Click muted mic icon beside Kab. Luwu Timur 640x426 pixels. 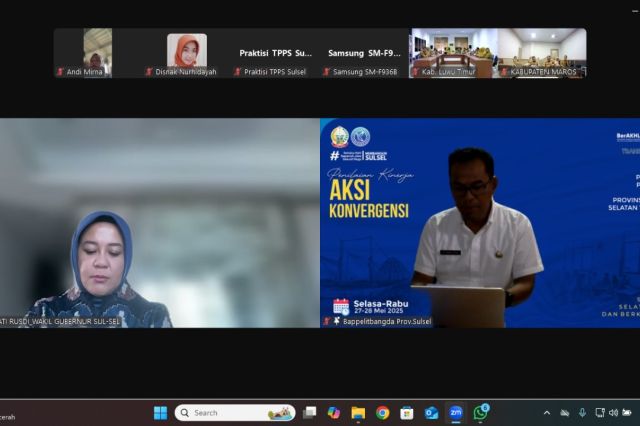(x=416, y=72)
